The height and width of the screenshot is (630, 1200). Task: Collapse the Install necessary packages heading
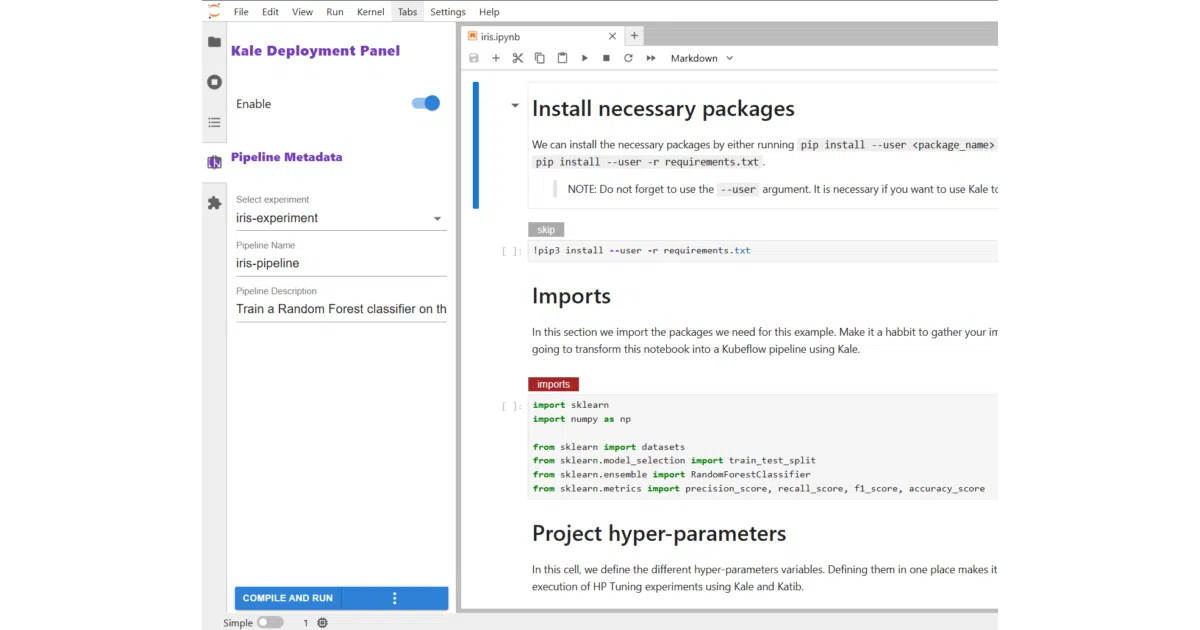pyautogui.click(x=515, y=105)
